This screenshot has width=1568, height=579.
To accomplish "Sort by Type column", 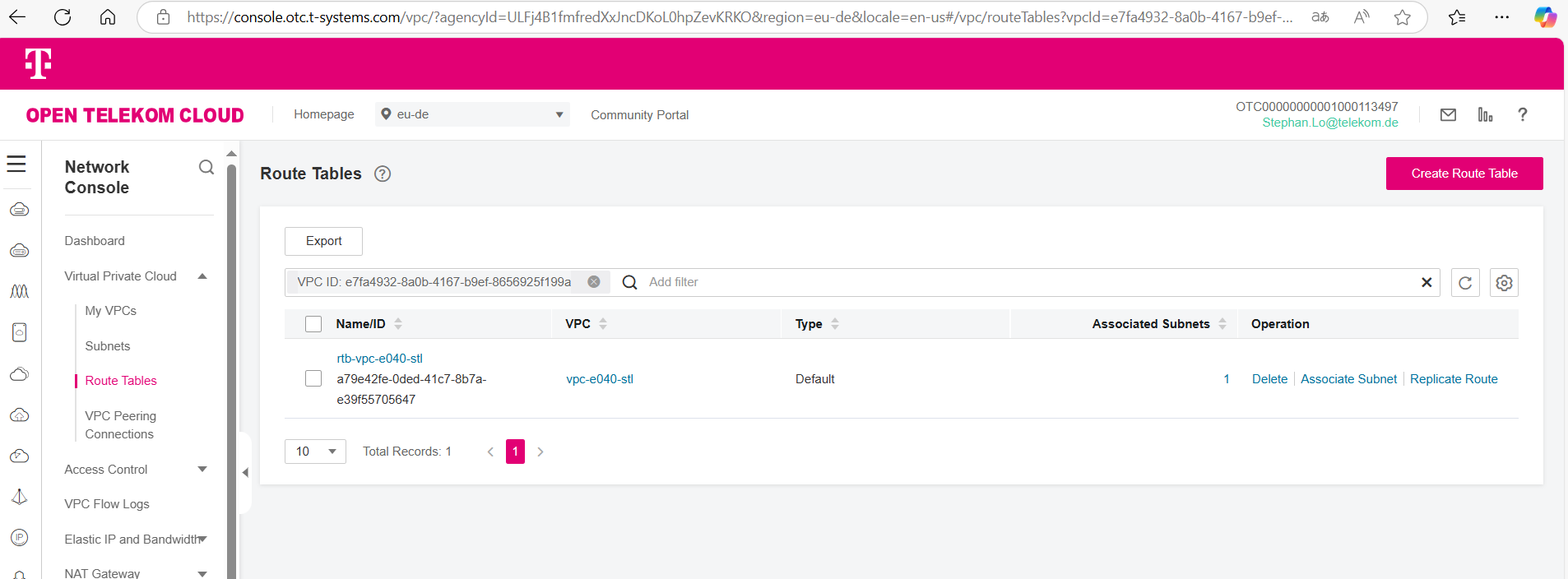I will [x=835, y=324].
